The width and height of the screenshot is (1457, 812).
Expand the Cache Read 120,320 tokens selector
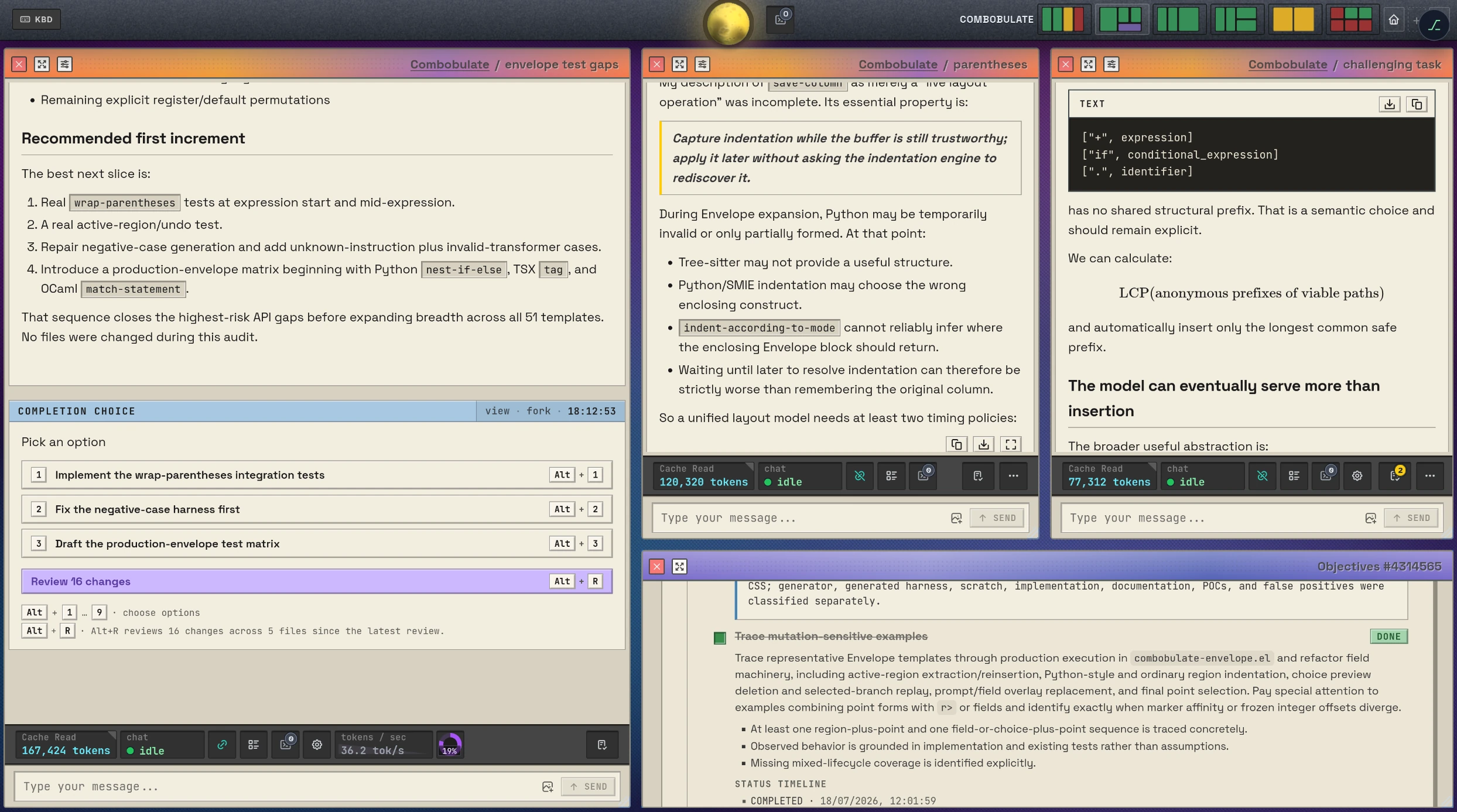tap(703, 476)
